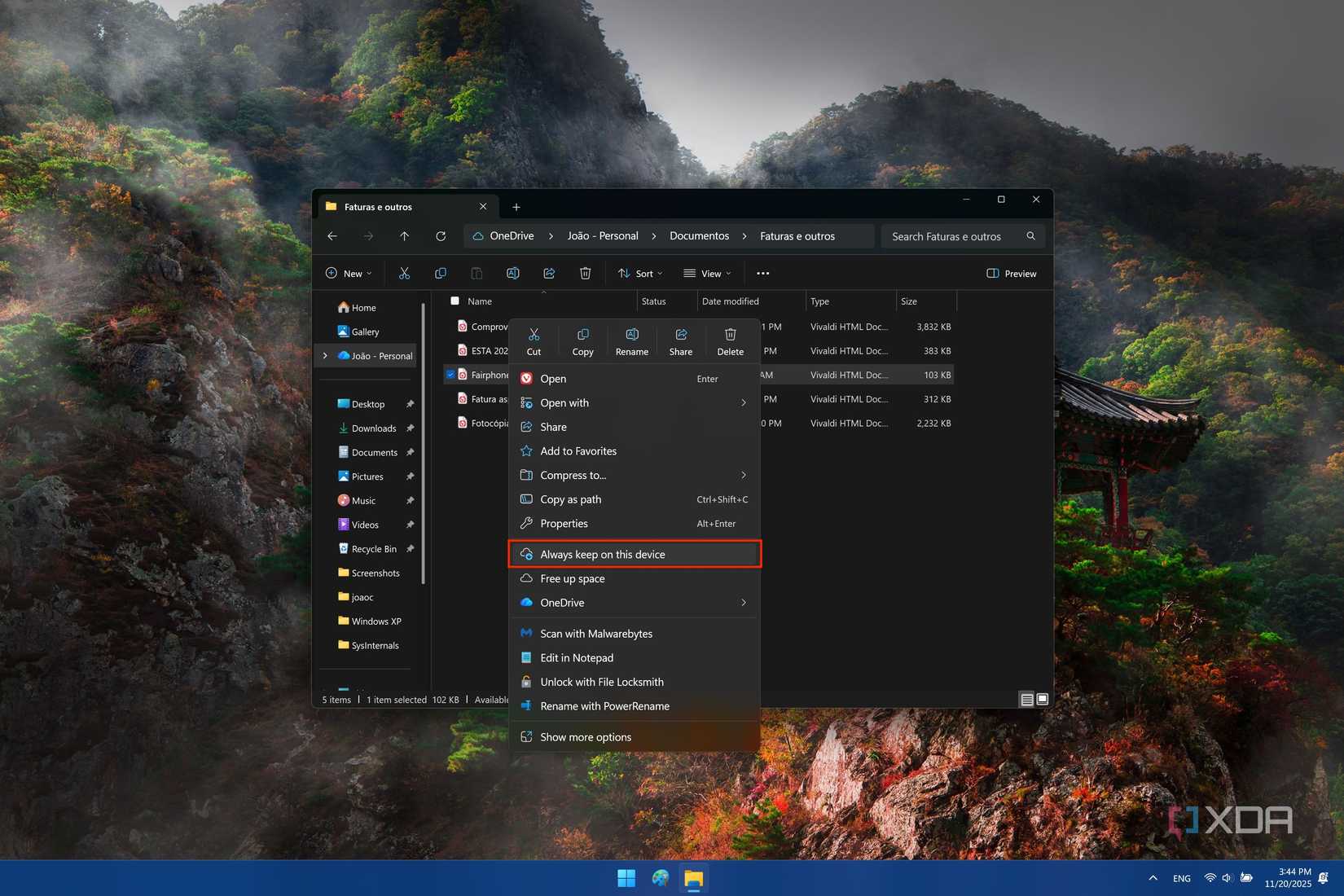This screenshot has width=1344, height=896.
Task: Open File Explorer from the taskbar
Action: pos(693,879)
